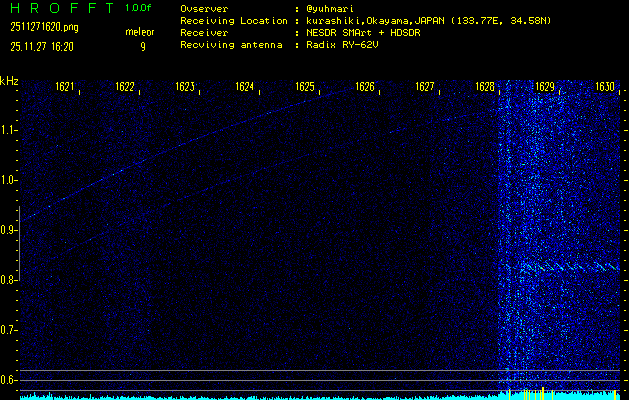Click the 1.0 kHz axis label

[x=7, y=181]
